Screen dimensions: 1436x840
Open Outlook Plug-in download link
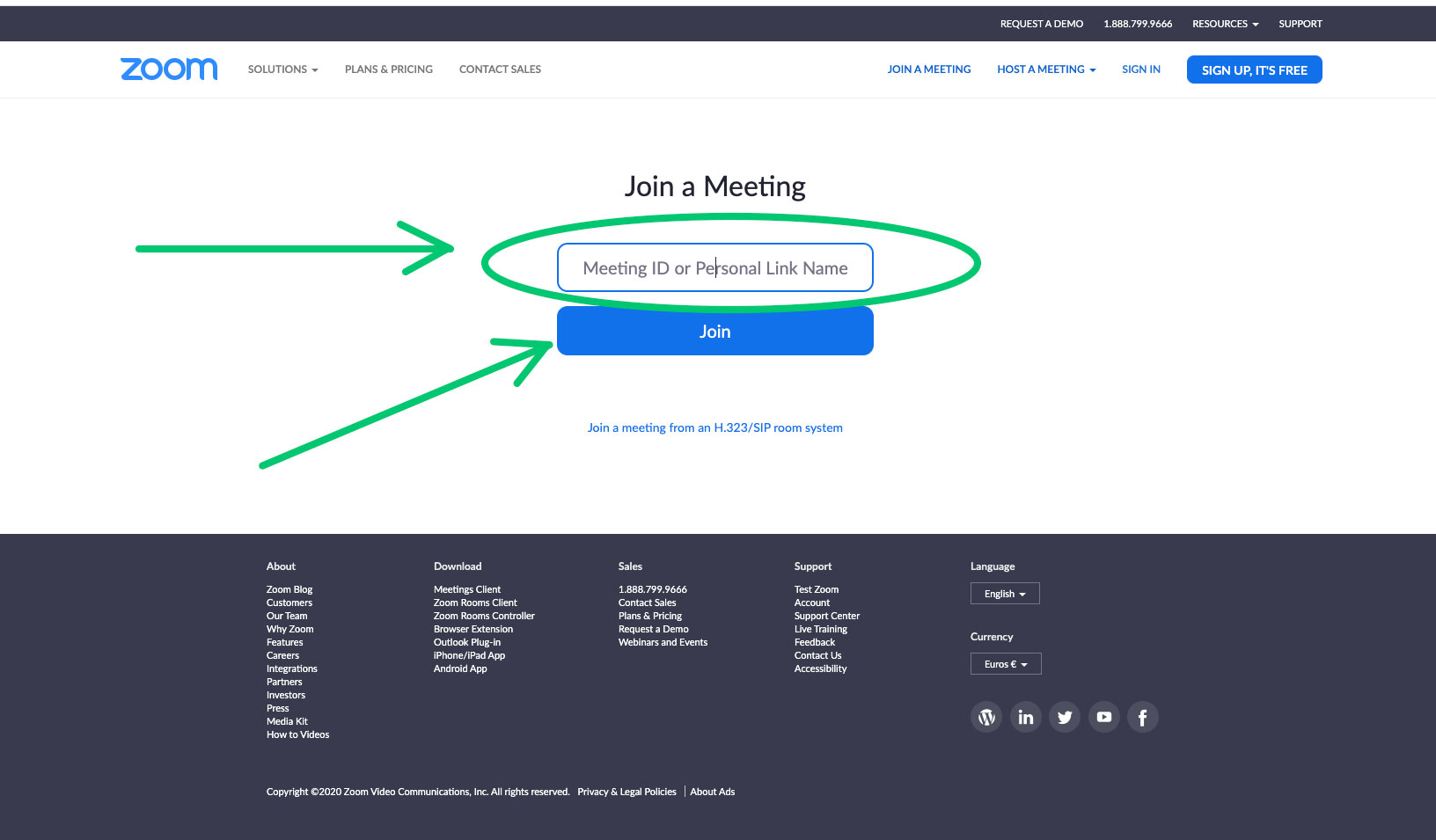[467, 642]
